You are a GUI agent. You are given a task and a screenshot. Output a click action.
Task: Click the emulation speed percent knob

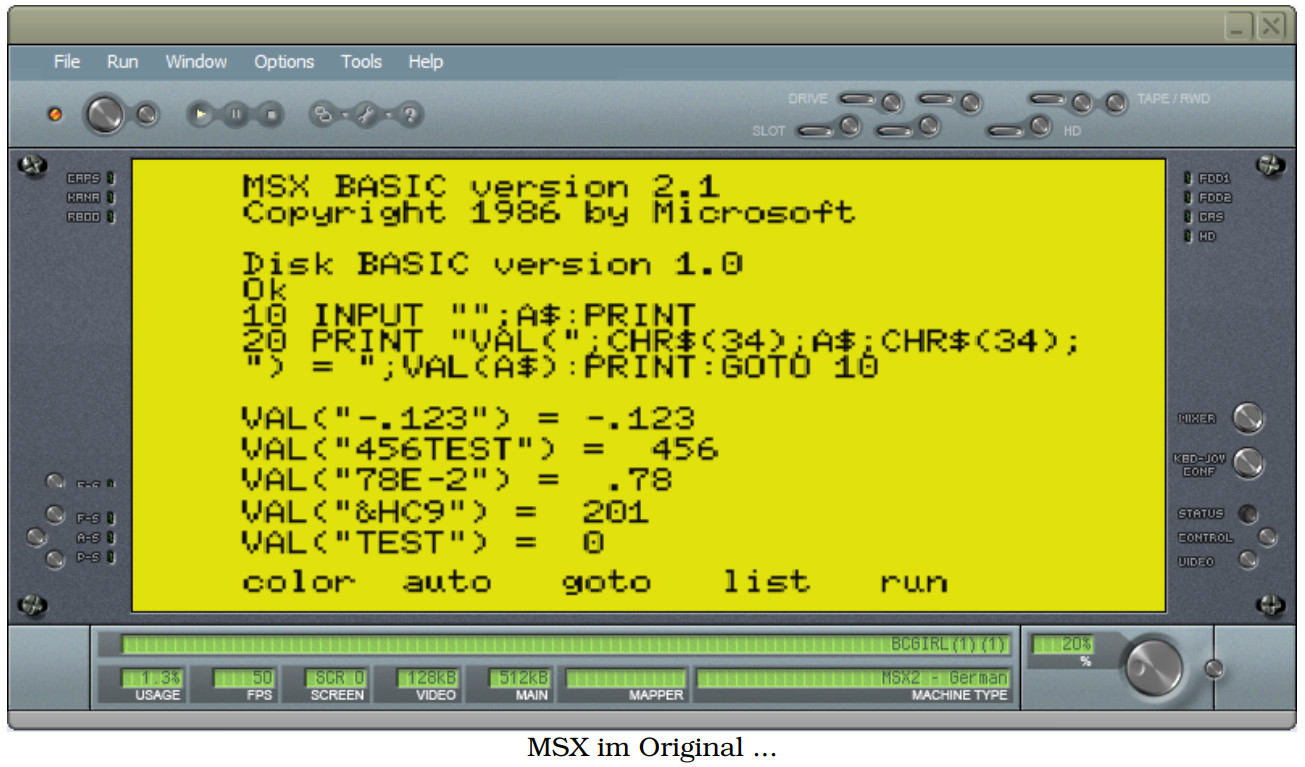click(x=1153, y=666)
